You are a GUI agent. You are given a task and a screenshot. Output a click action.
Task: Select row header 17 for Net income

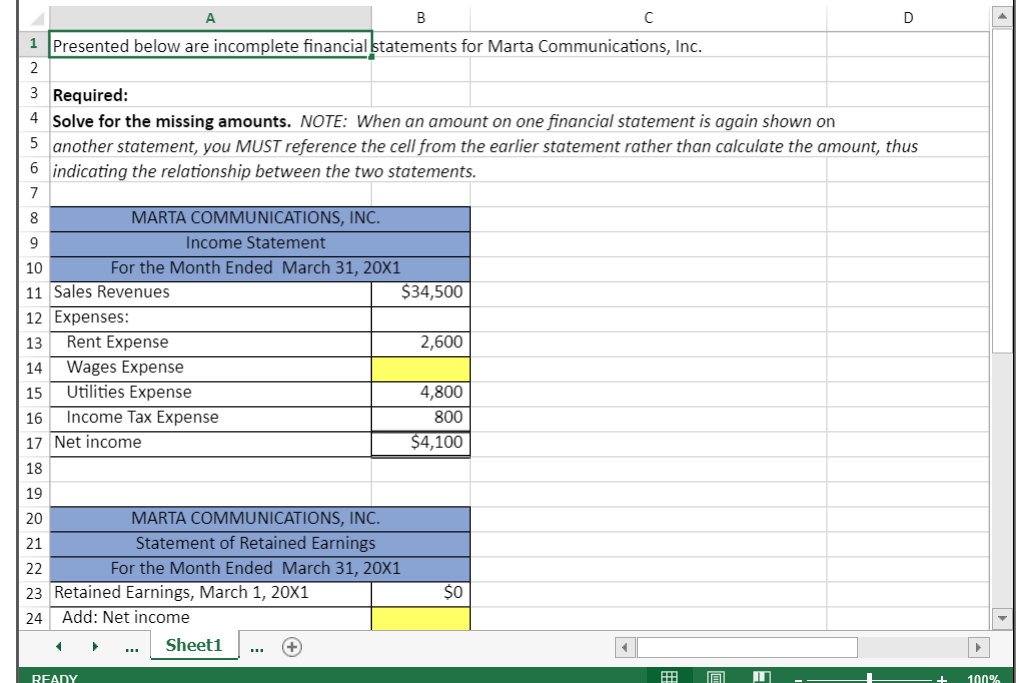[x=33, y=442]
